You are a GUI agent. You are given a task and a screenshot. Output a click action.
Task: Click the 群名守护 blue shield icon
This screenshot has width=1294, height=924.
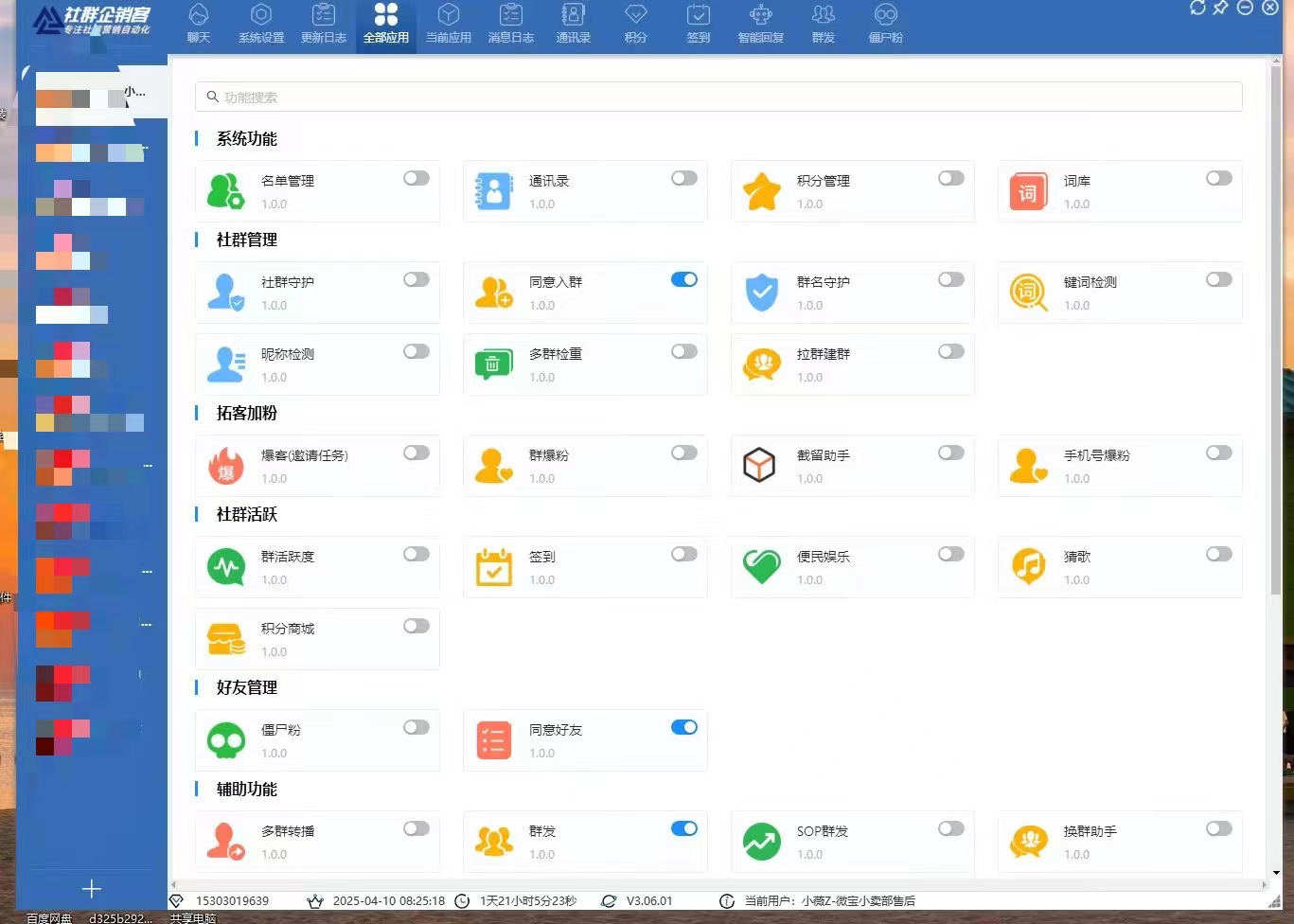coord(761,293)
